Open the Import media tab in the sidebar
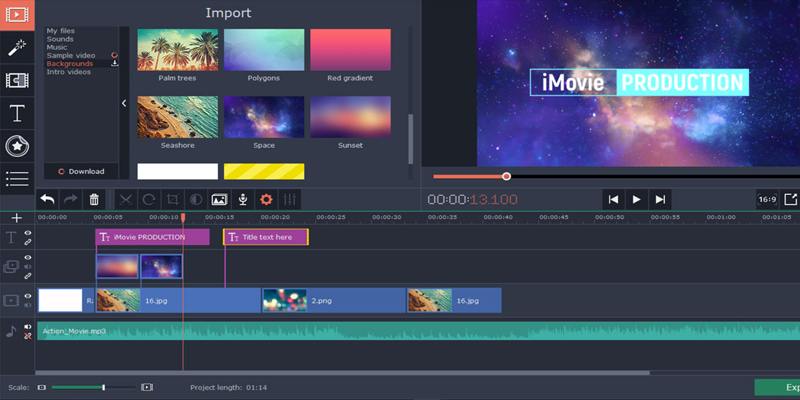This screenshot has height=400, width=800. coord(17,15)
